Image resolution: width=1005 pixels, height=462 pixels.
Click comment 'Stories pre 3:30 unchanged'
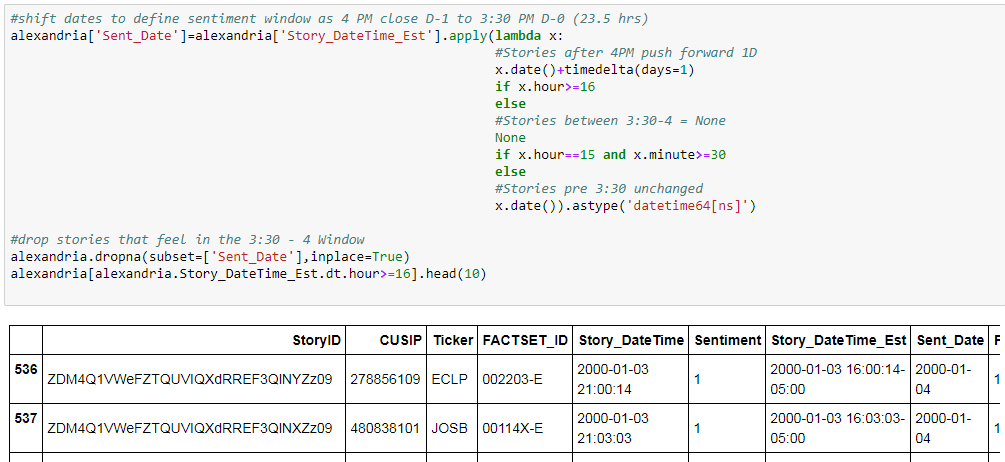click(599, 188)
